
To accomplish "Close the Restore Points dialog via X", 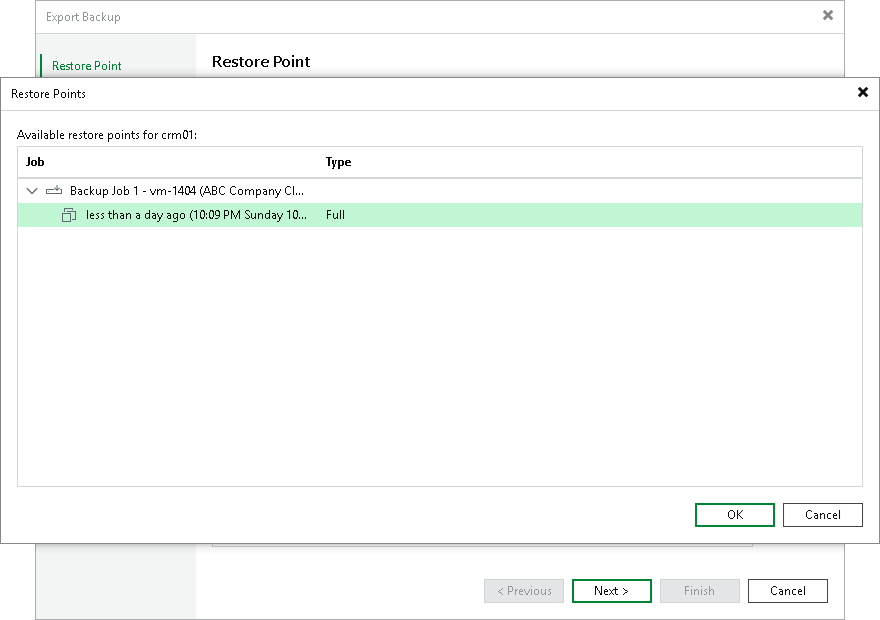I will (863, 92).
